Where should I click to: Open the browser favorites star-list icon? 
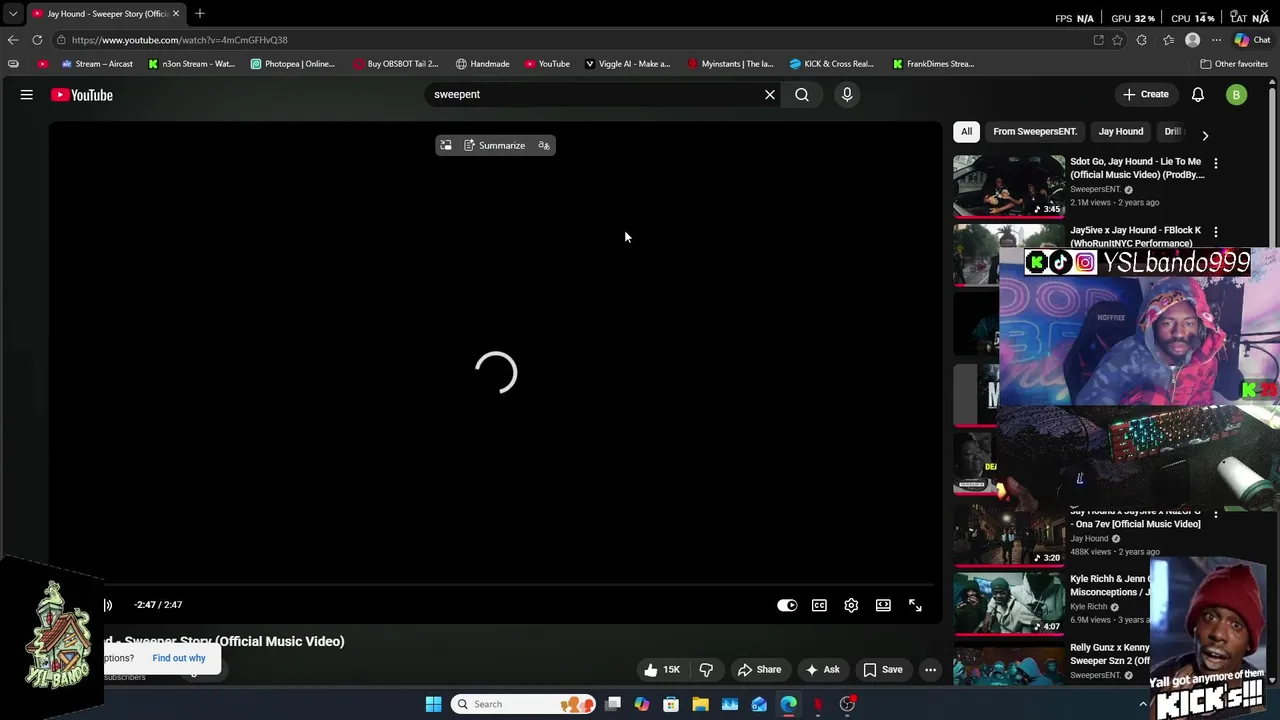coord(1168,40)
